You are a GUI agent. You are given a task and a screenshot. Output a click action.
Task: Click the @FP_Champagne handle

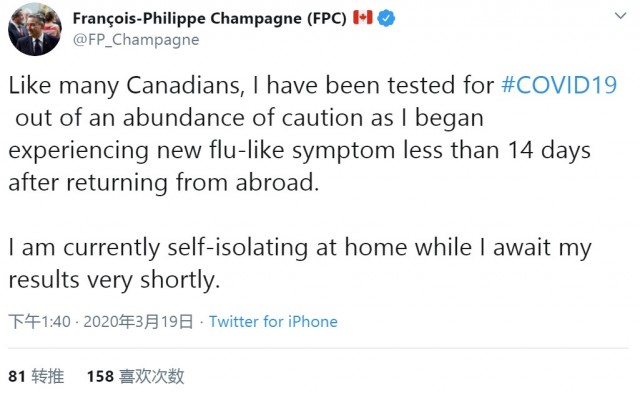[x=136, y=40]
